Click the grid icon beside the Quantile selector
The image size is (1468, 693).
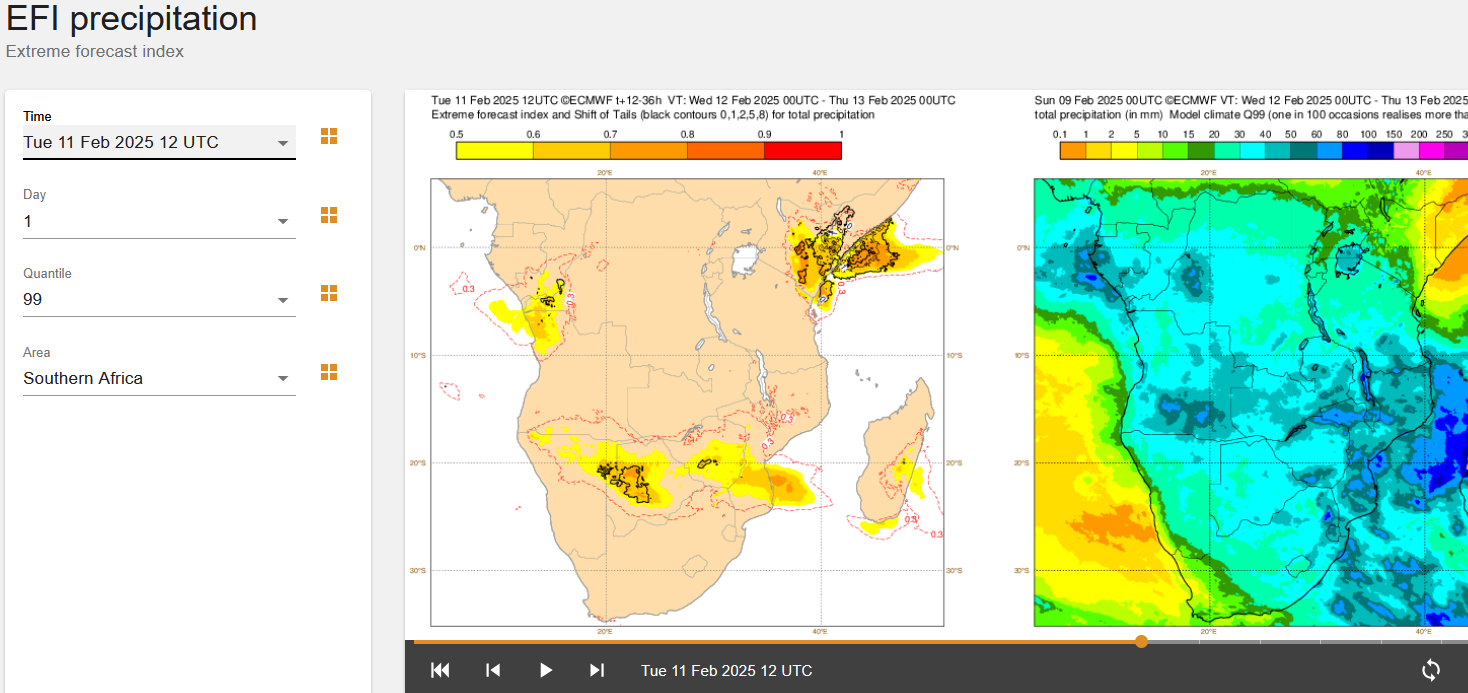tap(329, 293)
